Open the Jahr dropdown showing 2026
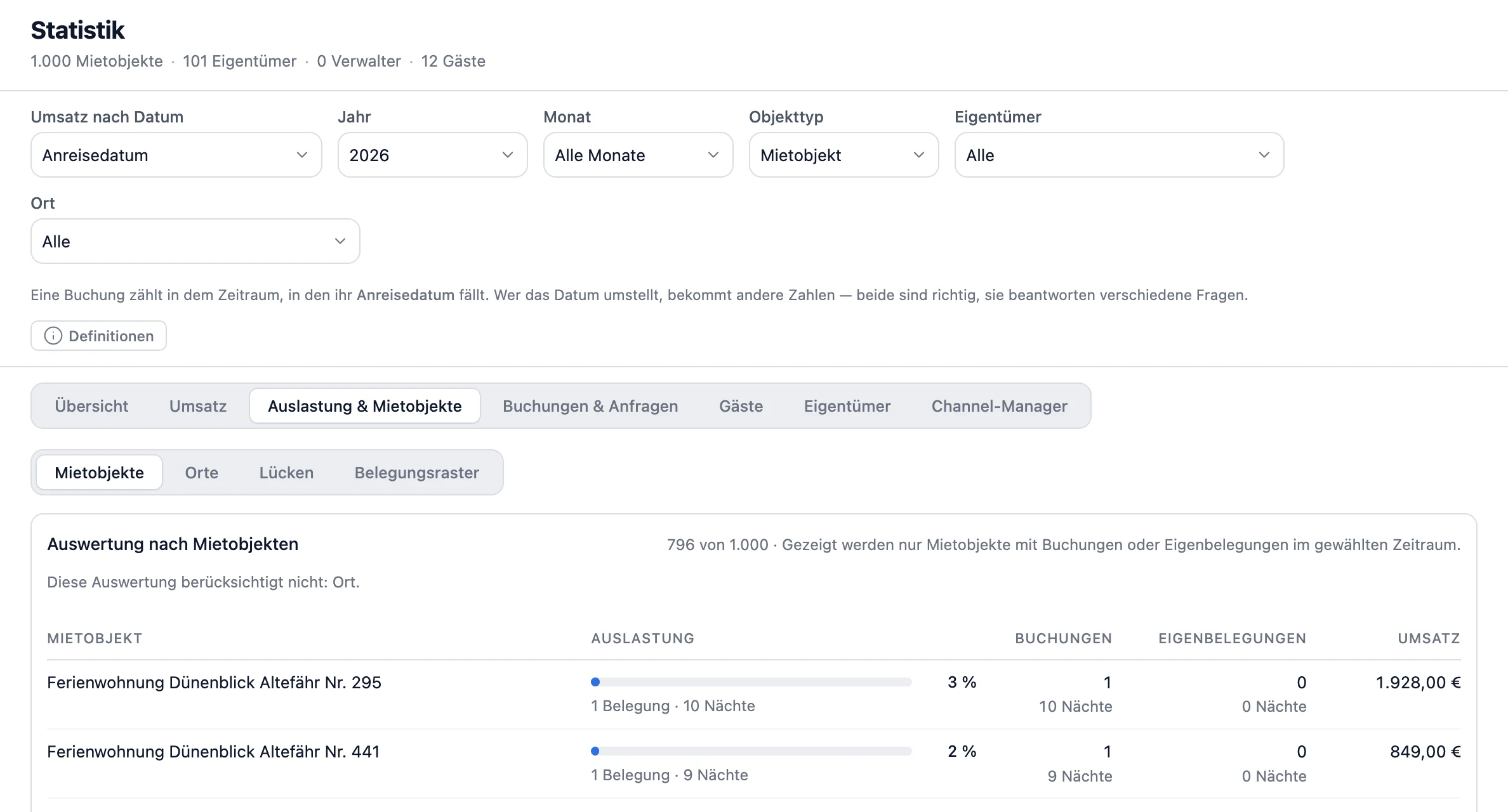Viewport: 1508px width, 812px height. [432, 155]
